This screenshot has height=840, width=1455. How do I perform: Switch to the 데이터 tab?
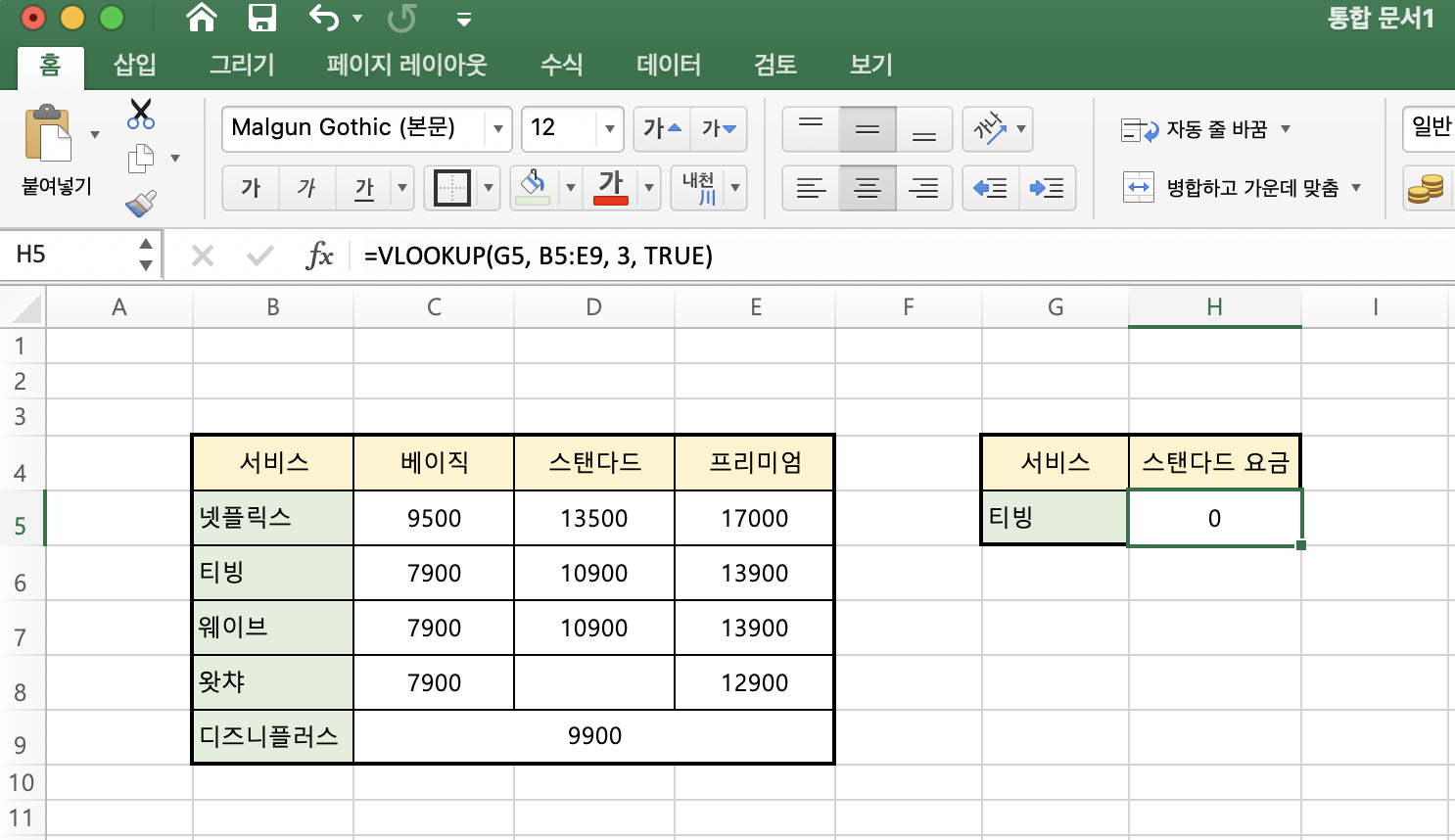669,65
